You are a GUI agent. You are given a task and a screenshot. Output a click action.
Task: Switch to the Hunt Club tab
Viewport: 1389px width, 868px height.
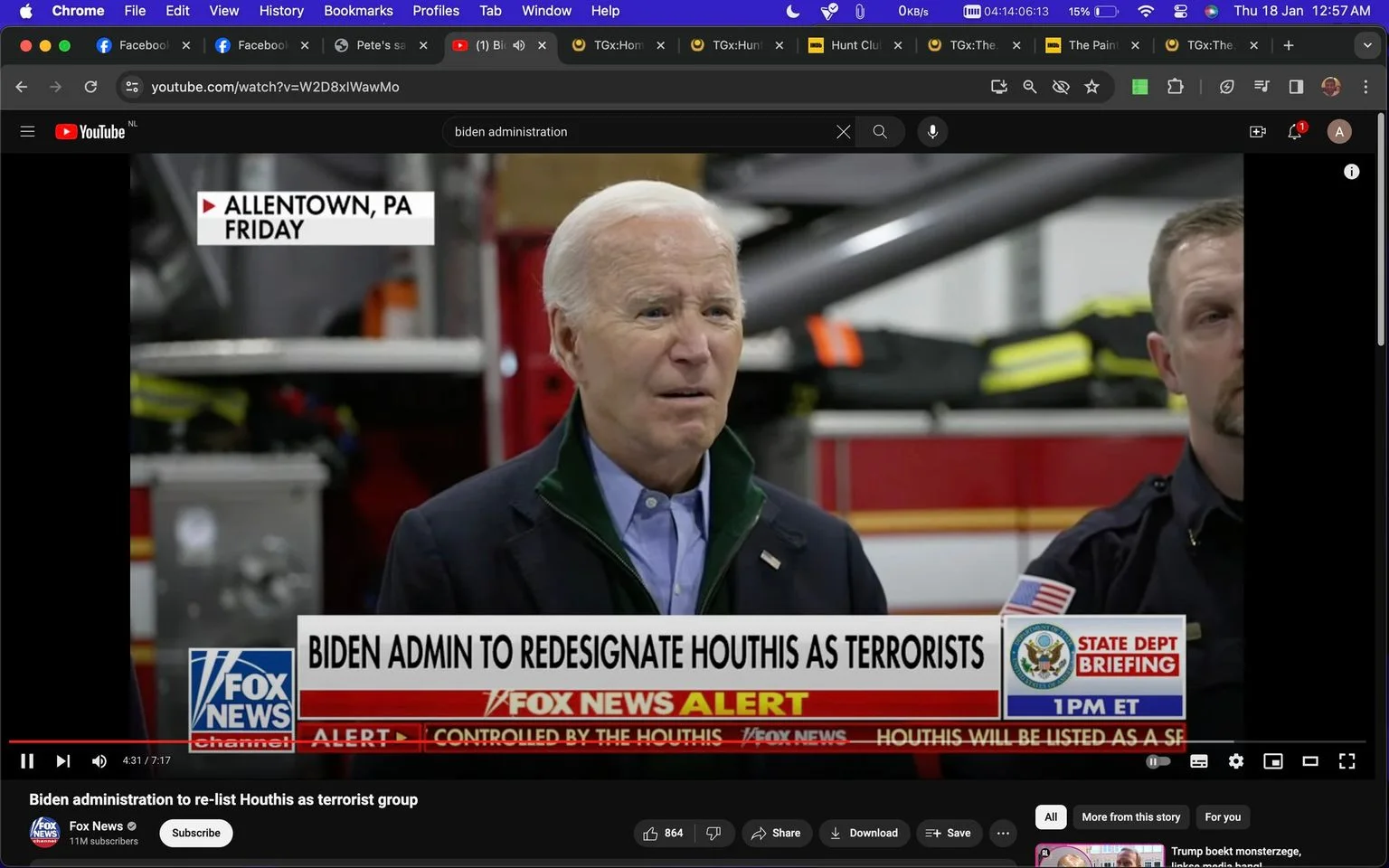(x=855, y=45)
